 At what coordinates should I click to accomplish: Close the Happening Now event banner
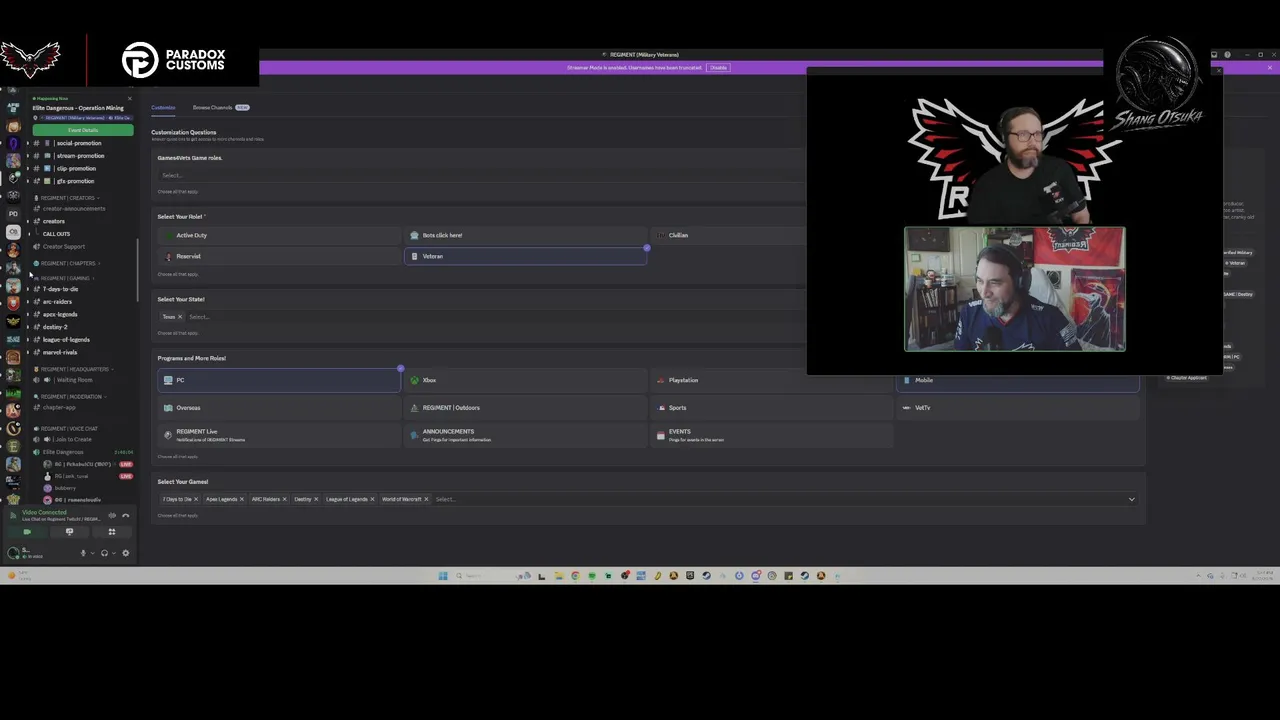(x=129, y=98)
